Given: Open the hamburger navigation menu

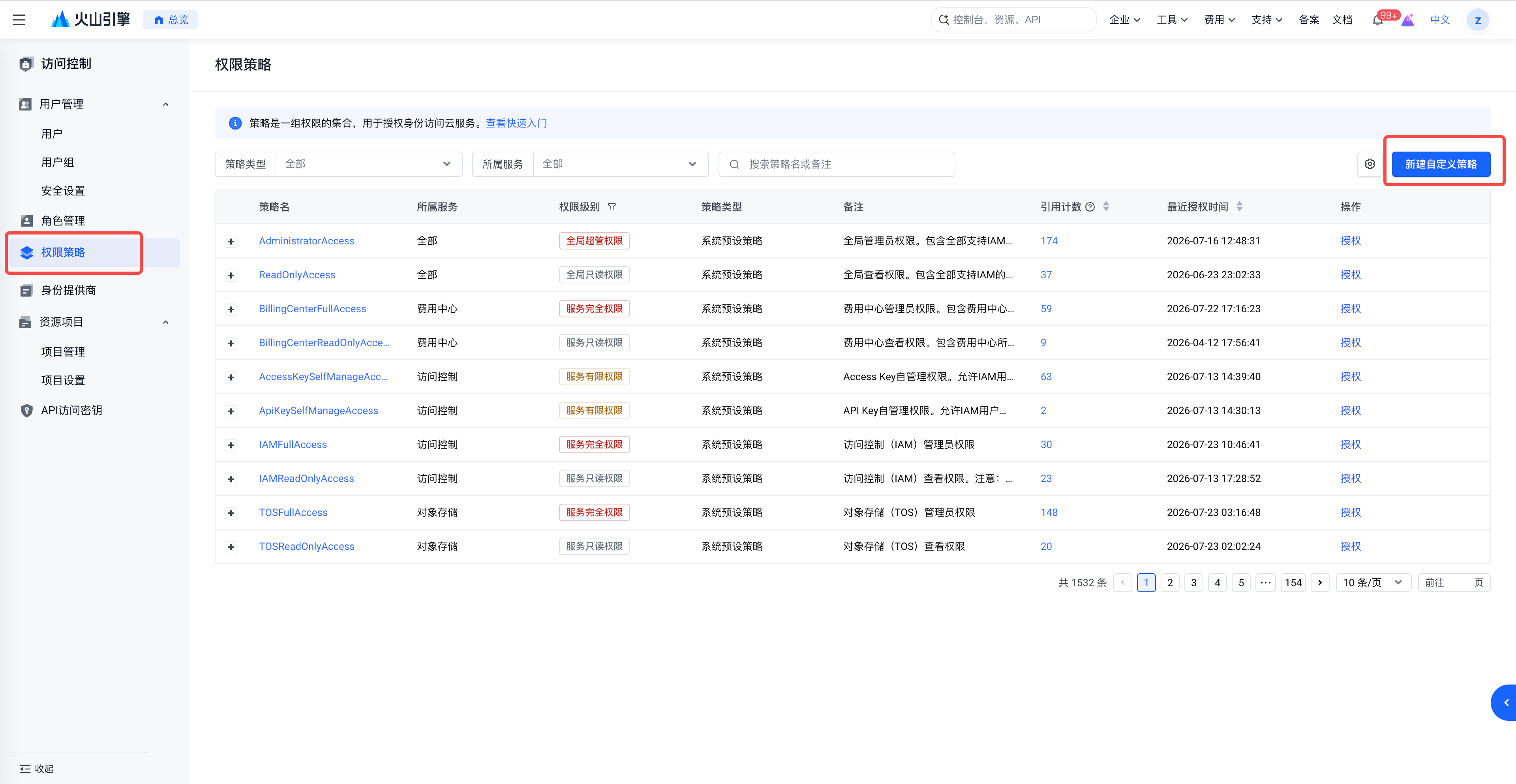Looking at the screenshot, I should click(19, 19).
